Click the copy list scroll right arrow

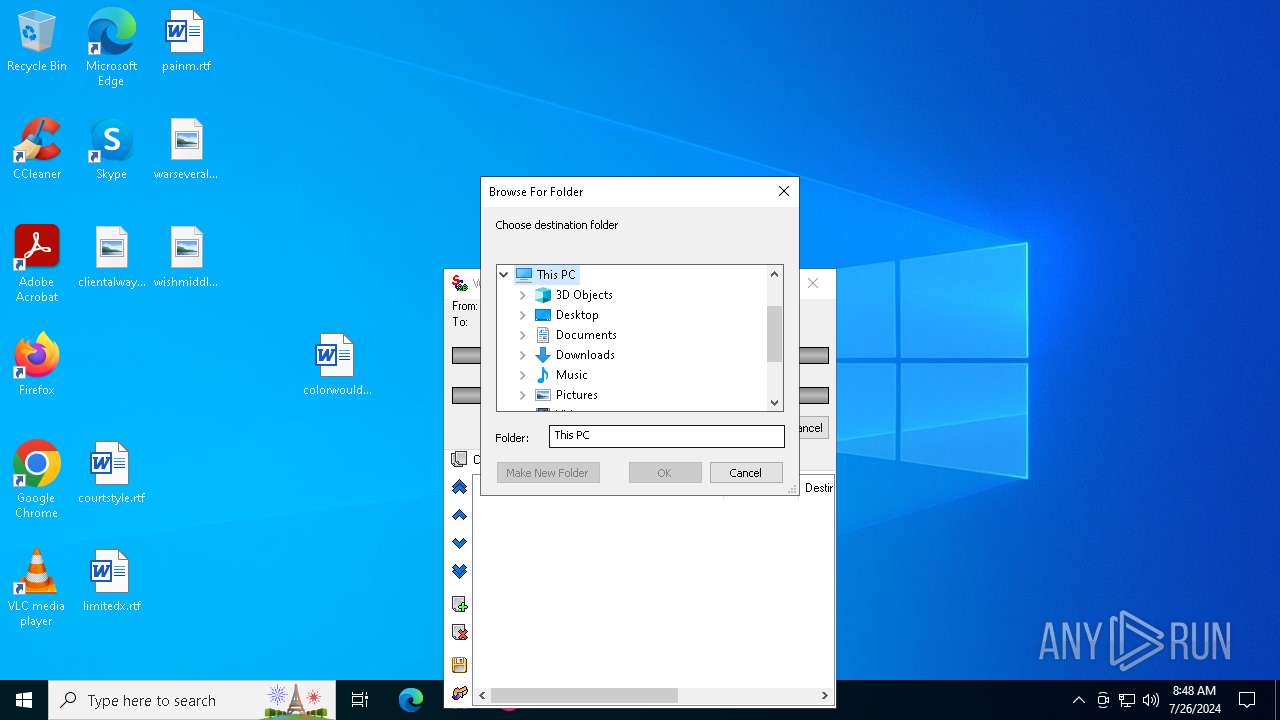click(825, 695)
